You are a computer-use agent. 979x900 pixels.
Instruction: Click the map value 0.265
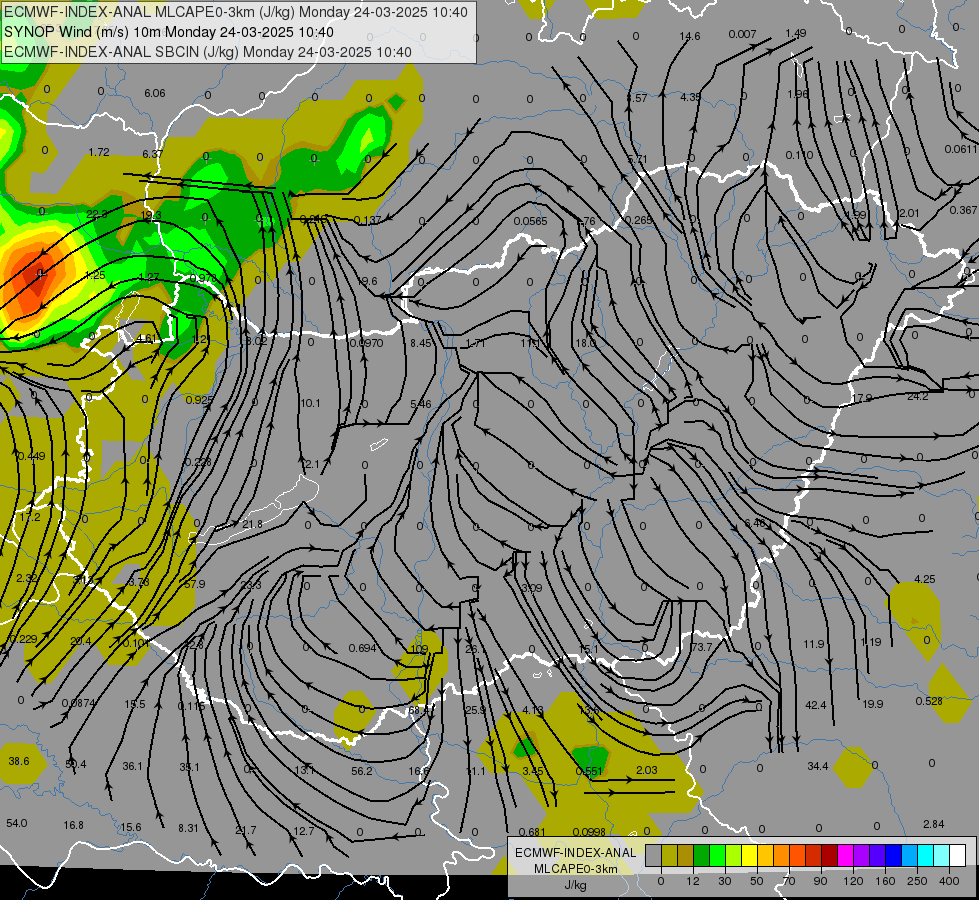[638, 220]
